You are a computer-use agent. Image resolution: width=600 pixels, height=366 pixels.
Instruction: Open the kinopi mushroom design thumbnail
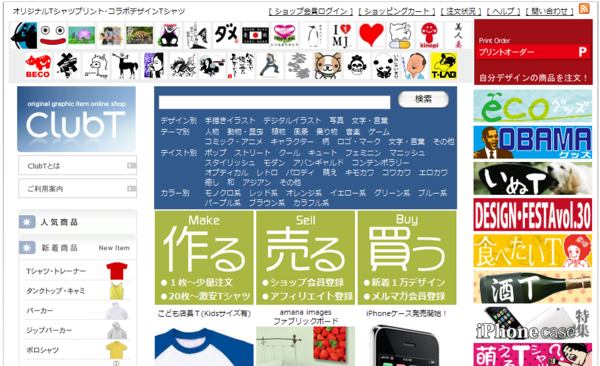(x=429, y=36)
